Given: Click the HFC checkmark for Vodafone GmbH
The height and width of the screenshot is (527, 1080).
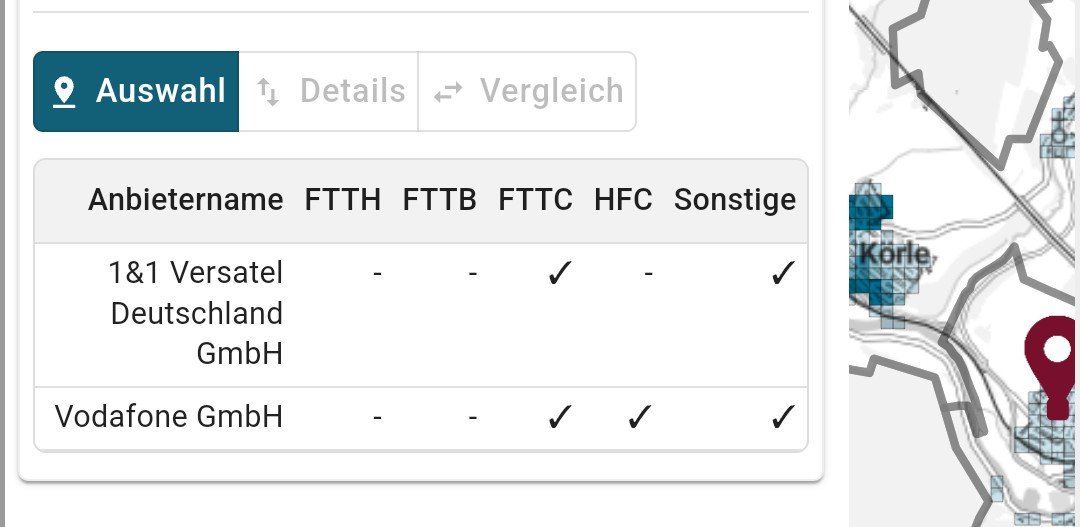Looking at the screenshot, I should tap(638, 418).
